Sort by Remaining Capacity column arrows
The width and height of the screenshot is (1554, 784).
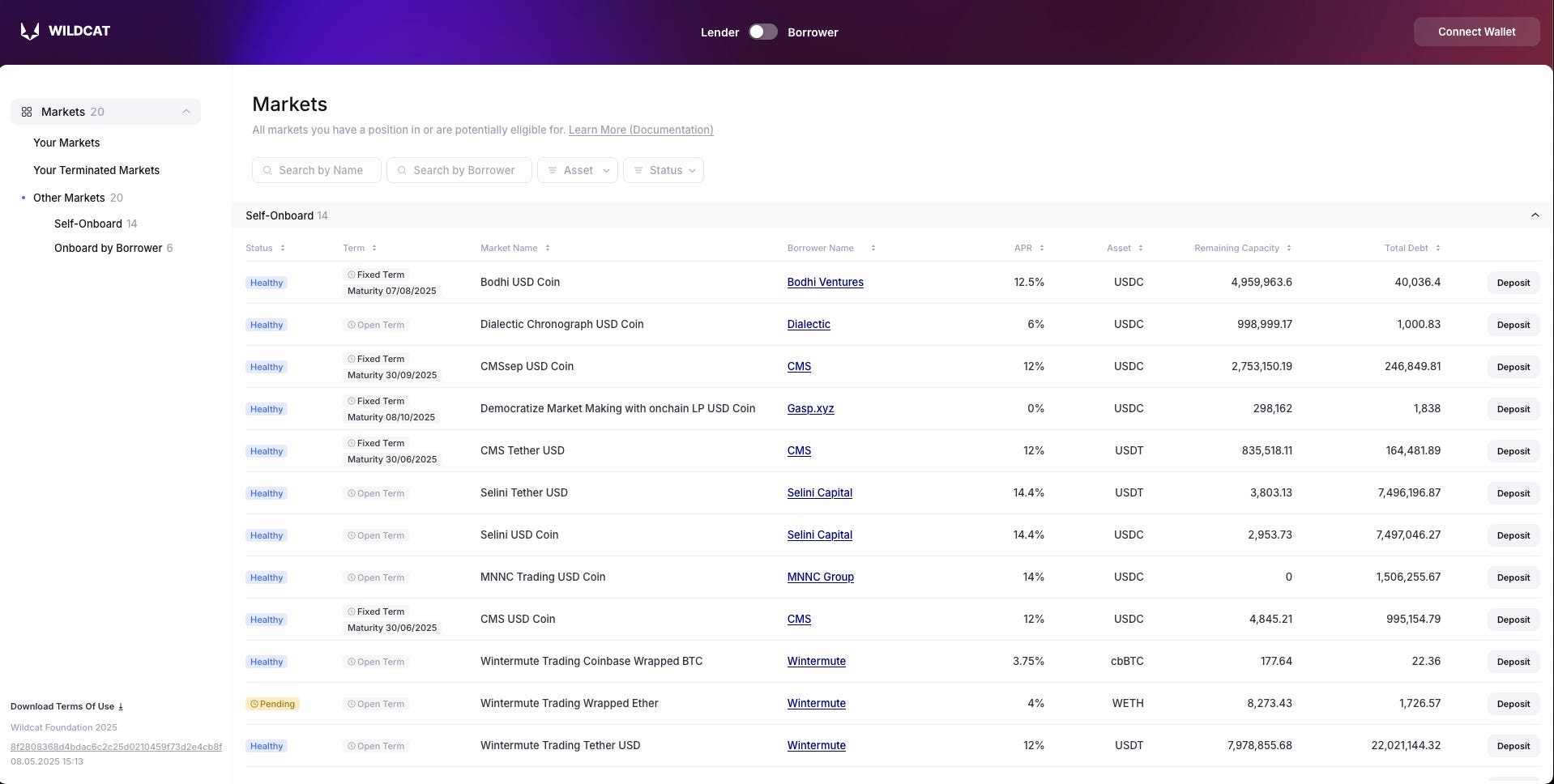[1289, 248]
